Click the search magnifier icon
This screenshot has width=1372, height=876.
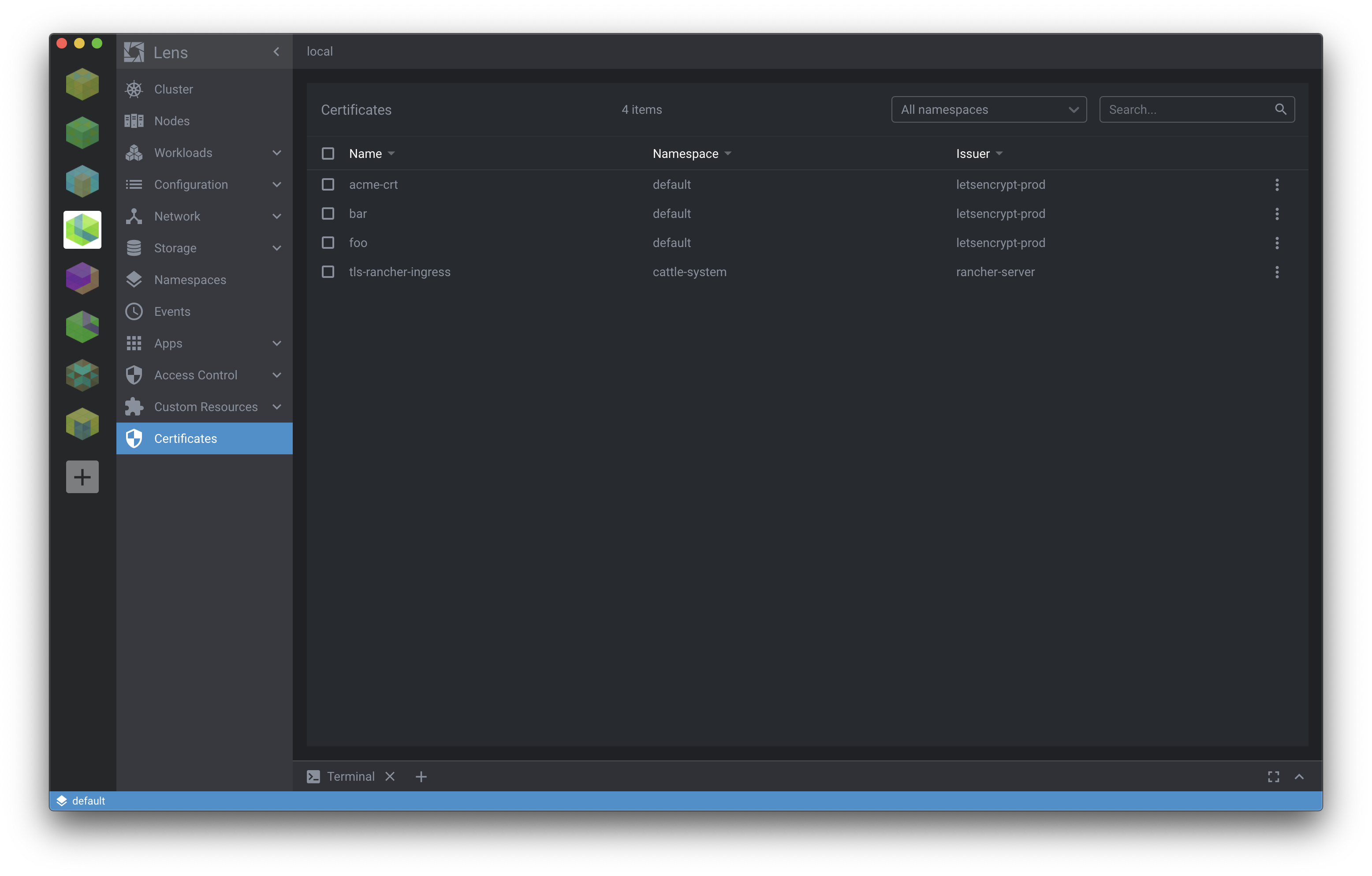tap(1280, 109)
